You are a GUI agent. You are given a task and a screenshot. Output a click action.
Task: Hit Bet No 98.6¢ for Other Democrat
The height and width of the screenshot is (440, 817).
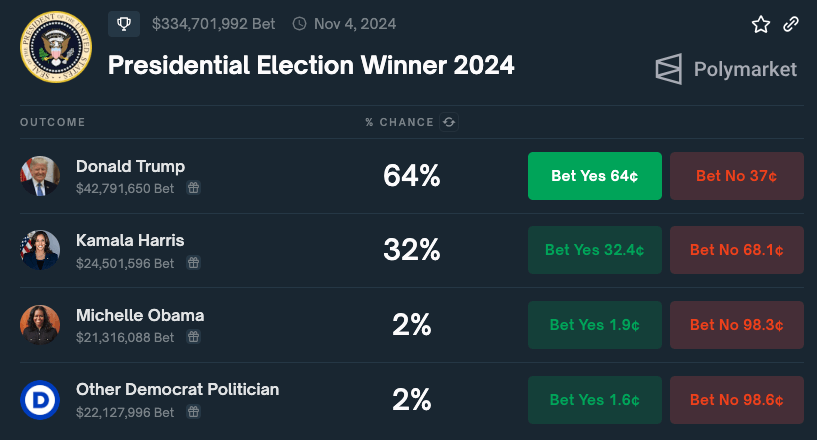click(x=737, y=400)
